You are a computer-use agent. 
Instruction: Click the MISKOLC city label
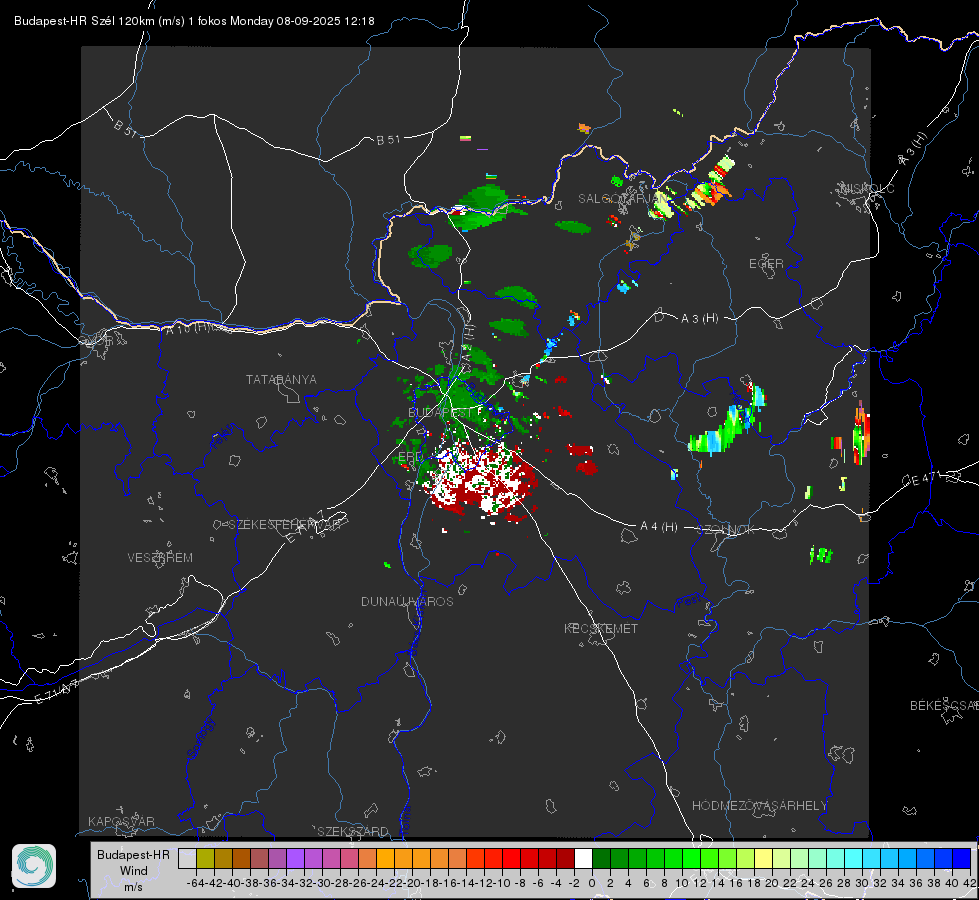click(x=867, y=188)
